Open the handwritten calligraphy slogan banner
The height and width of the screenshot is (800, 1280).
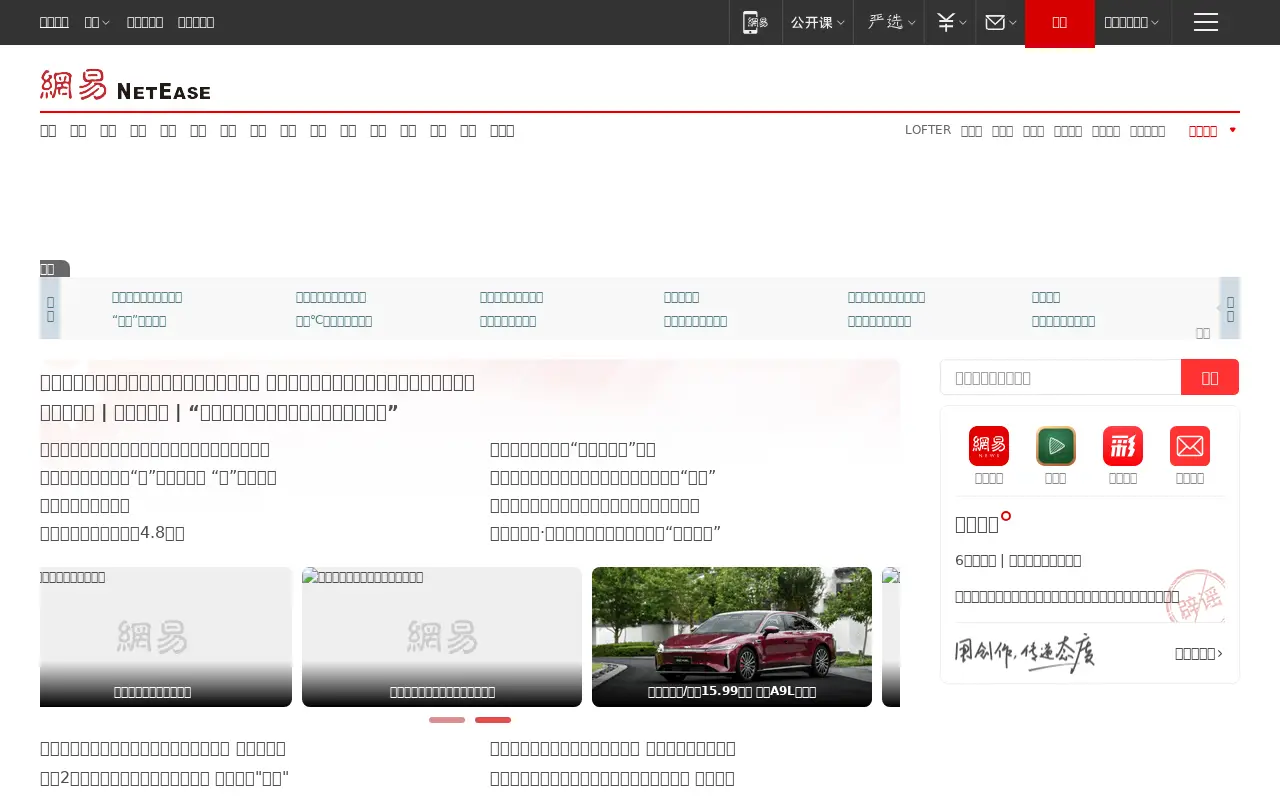1024,653
